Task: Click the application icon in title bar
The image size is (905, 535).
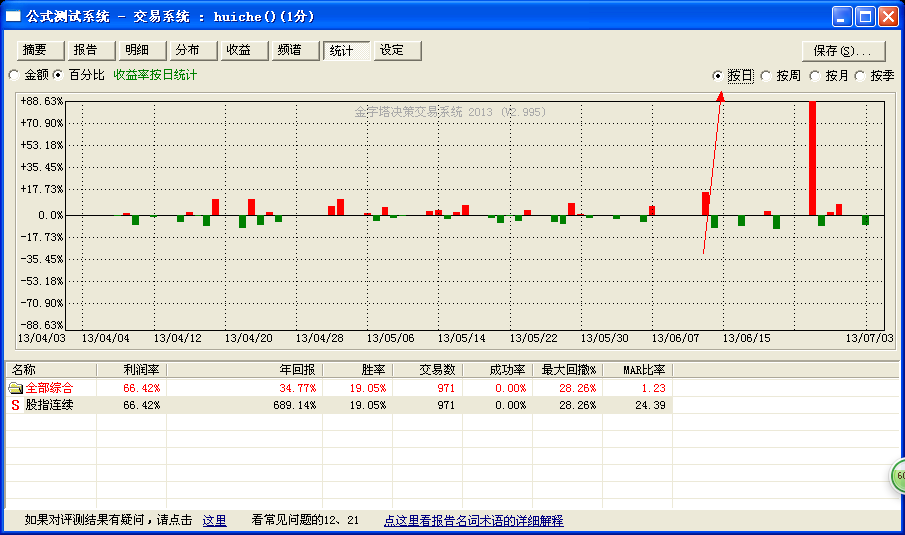Action: click(x=14, y=16)
